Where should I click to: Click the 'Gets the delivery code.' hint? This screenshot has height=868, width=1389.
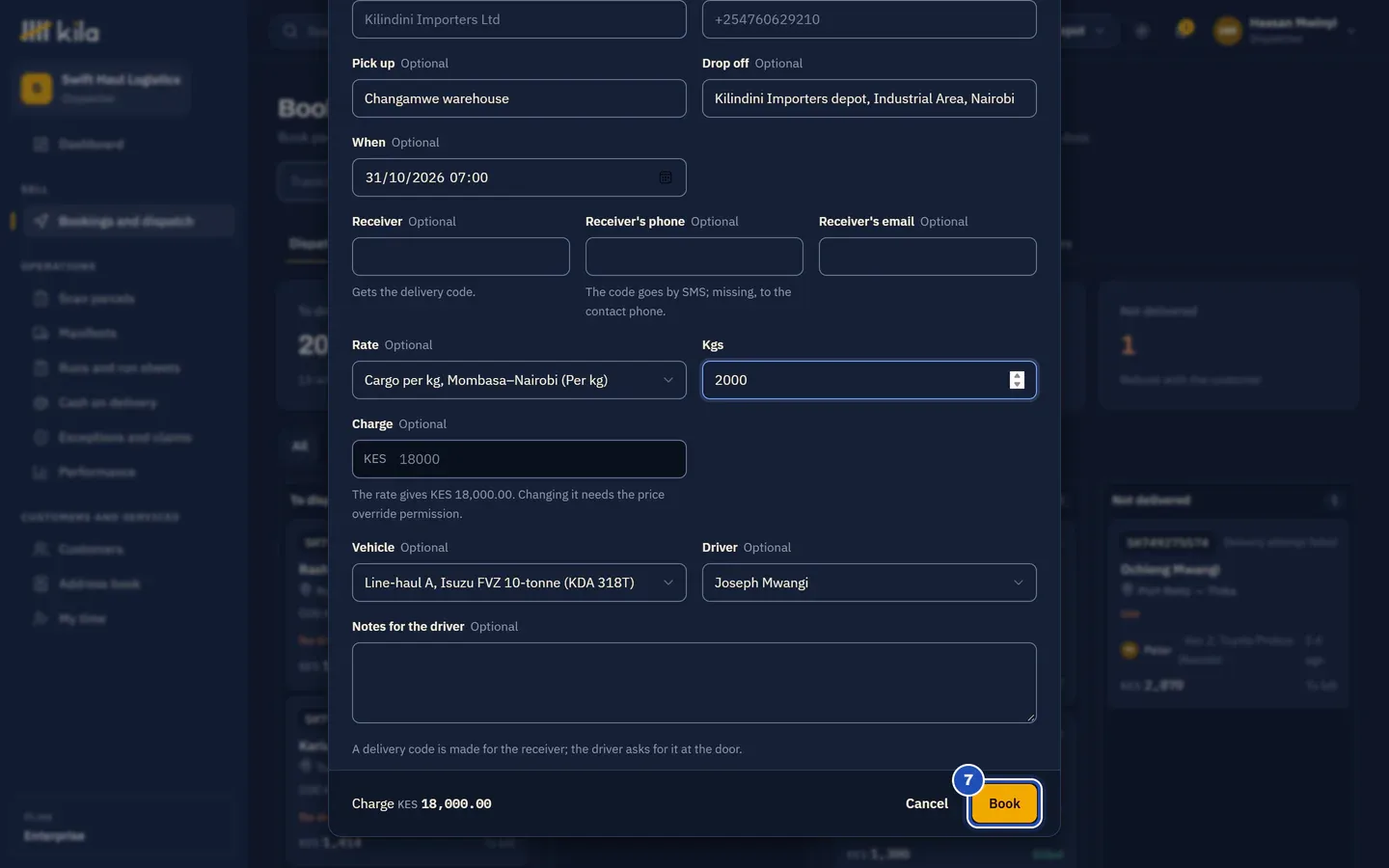414,292
